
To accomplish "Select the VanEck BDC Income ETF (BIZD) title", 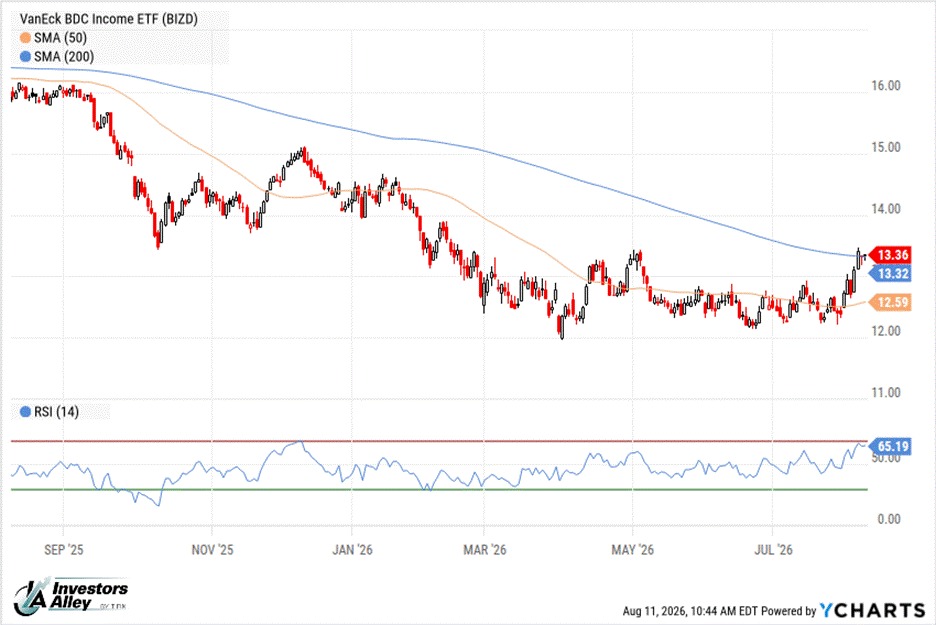I will click(109, 19).
